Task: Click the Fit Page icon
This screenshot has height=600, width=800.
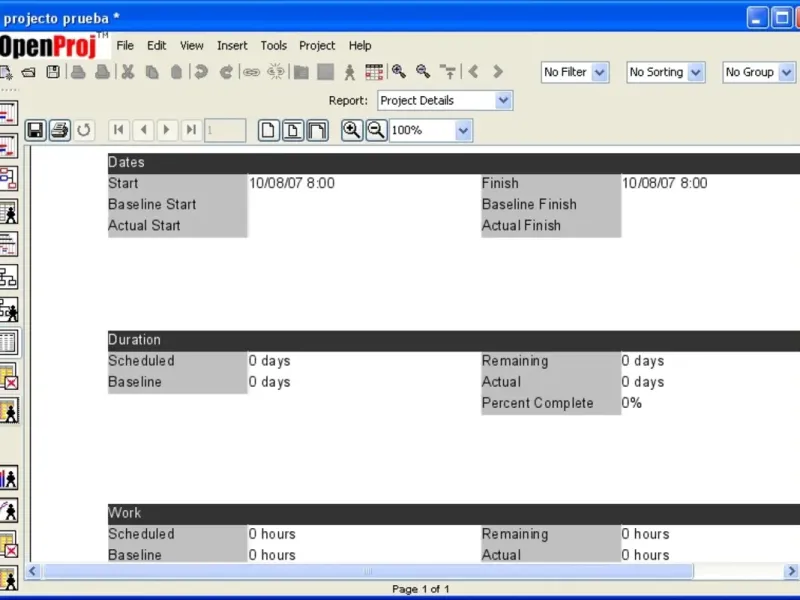Action: pyautogui.click(x=293, y=130)
